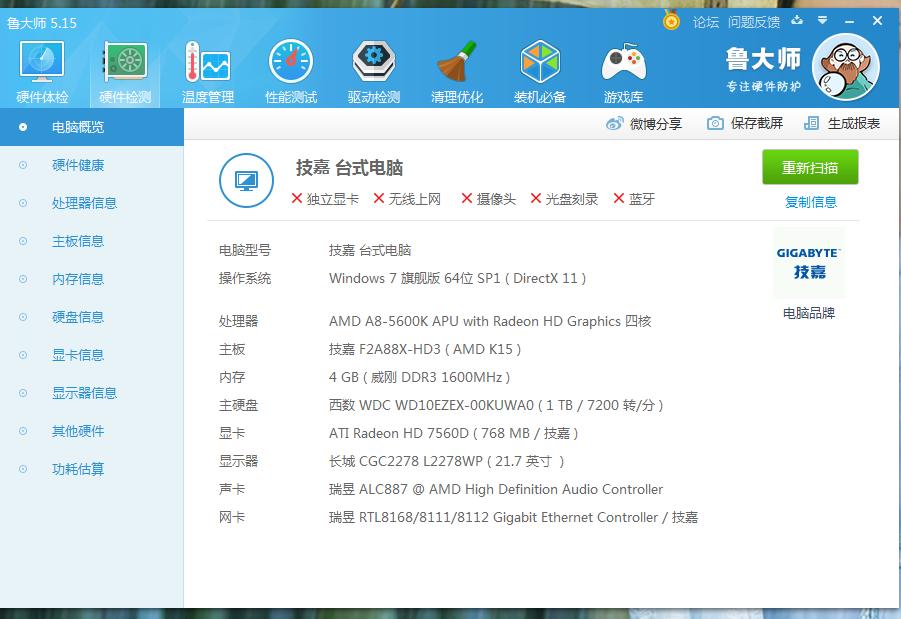Open the 论坛 forum link

coord(706,21)
